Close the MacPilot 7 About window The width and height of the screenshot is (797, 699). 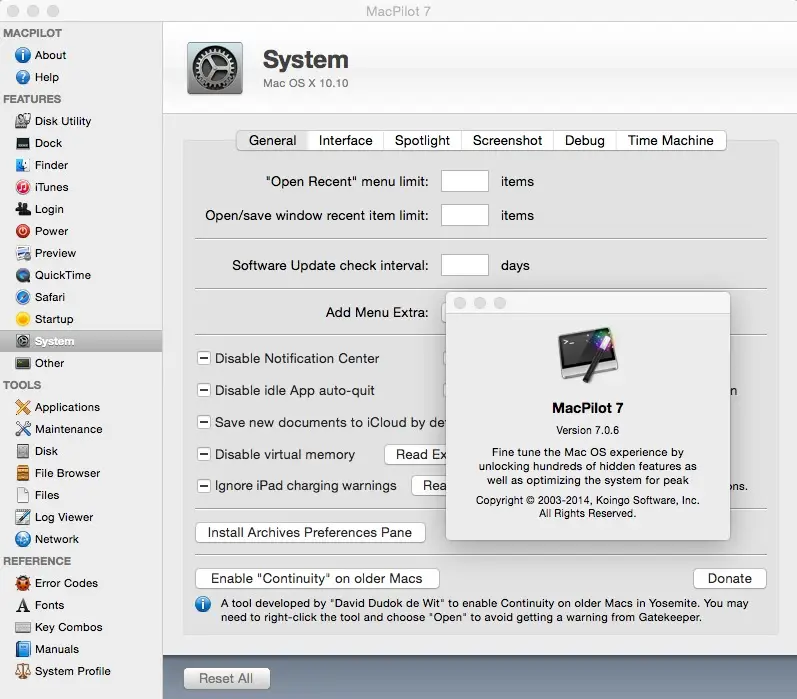click(460, 303)
